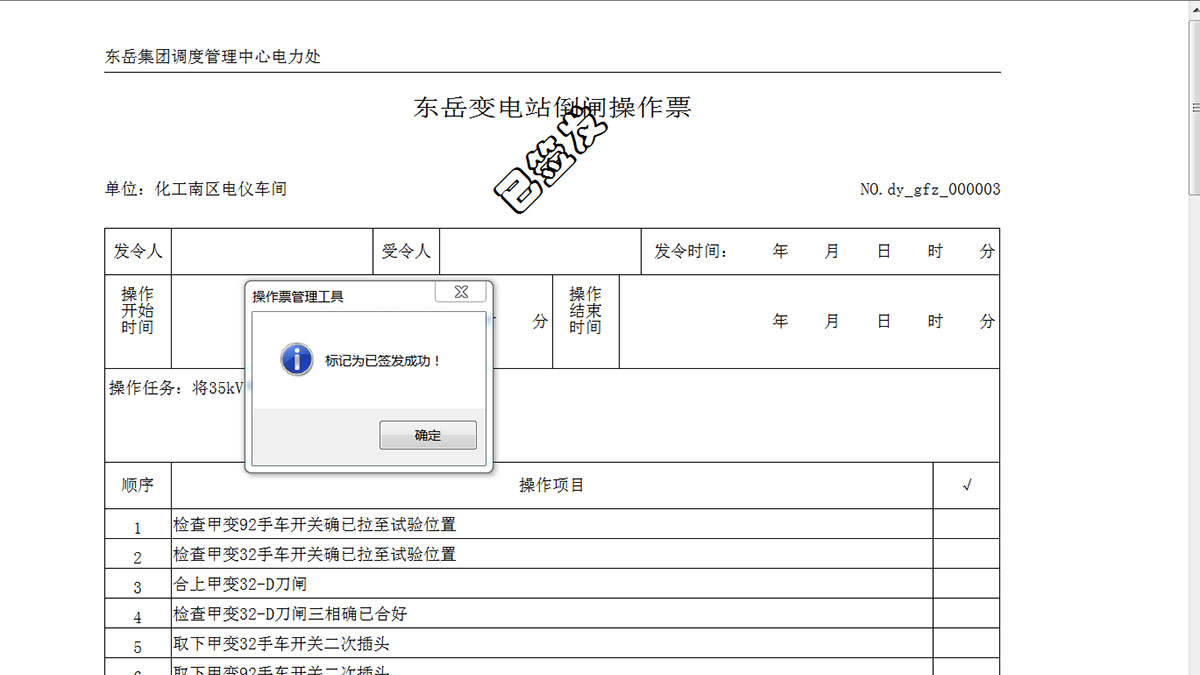
Task: Click the 确定 button in the dialog
Action: [x=428, y=435]
